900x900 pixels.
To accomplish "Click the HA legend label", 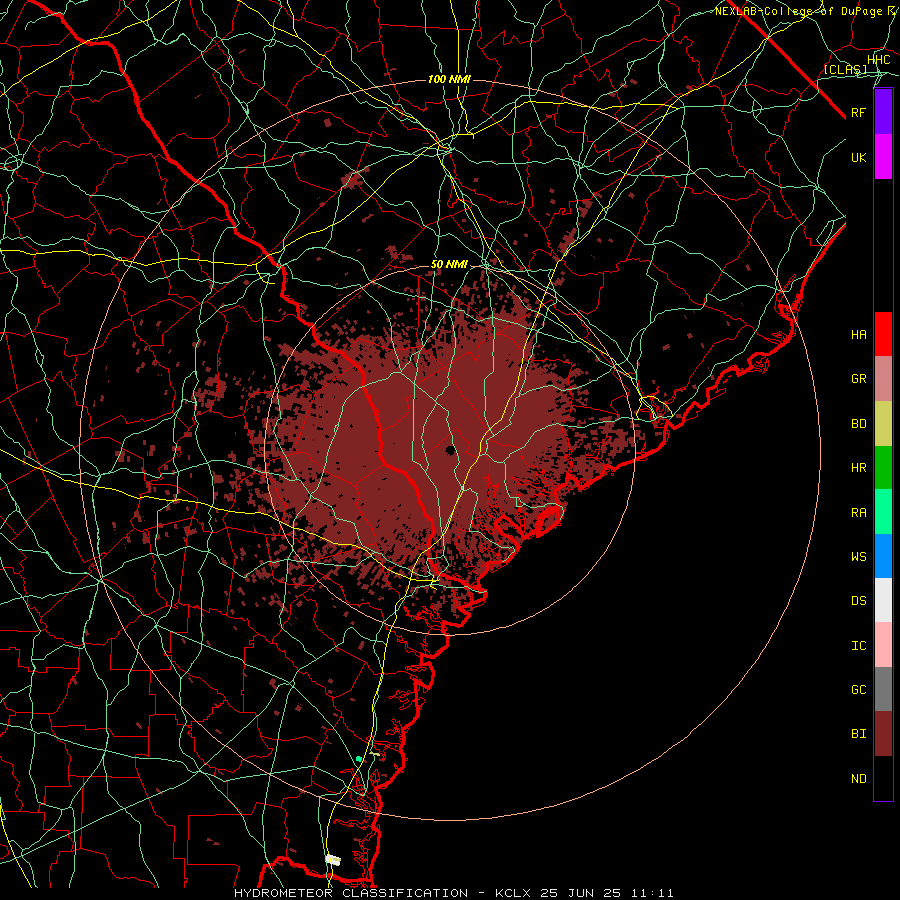I will (859, 335).
